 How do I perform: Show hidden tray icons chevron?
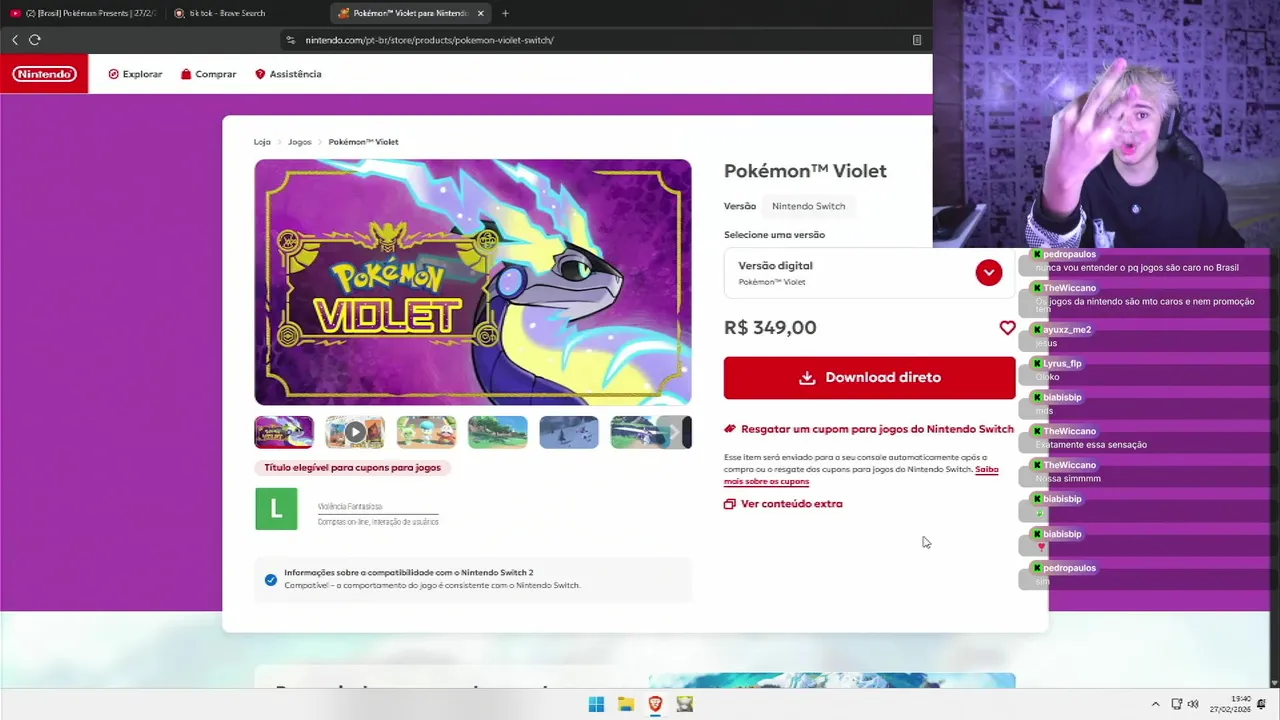(x=1156, y=704)
